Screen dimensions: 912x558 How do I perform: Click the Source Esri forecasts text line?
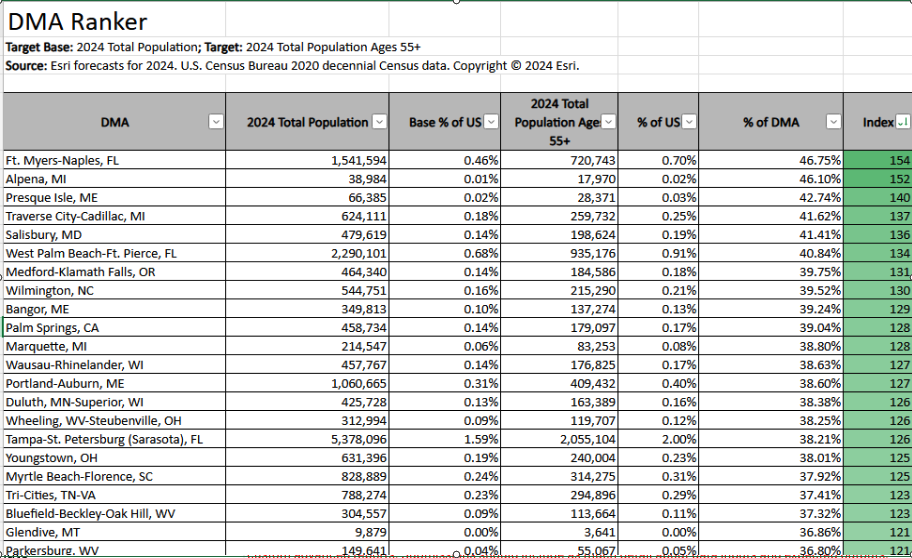(292, 66)
